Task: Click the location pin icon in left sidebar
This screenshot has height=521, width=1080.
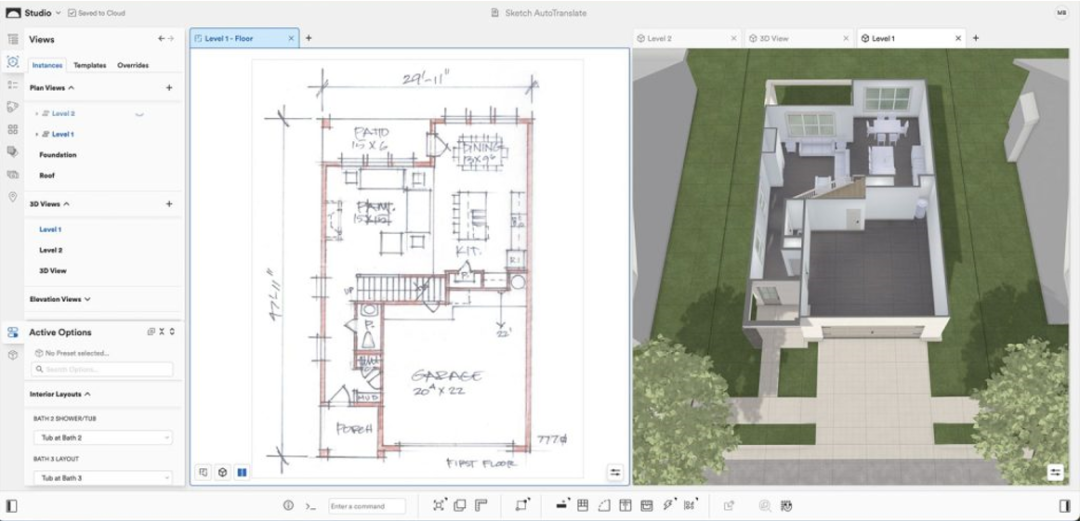Action: 12,197
